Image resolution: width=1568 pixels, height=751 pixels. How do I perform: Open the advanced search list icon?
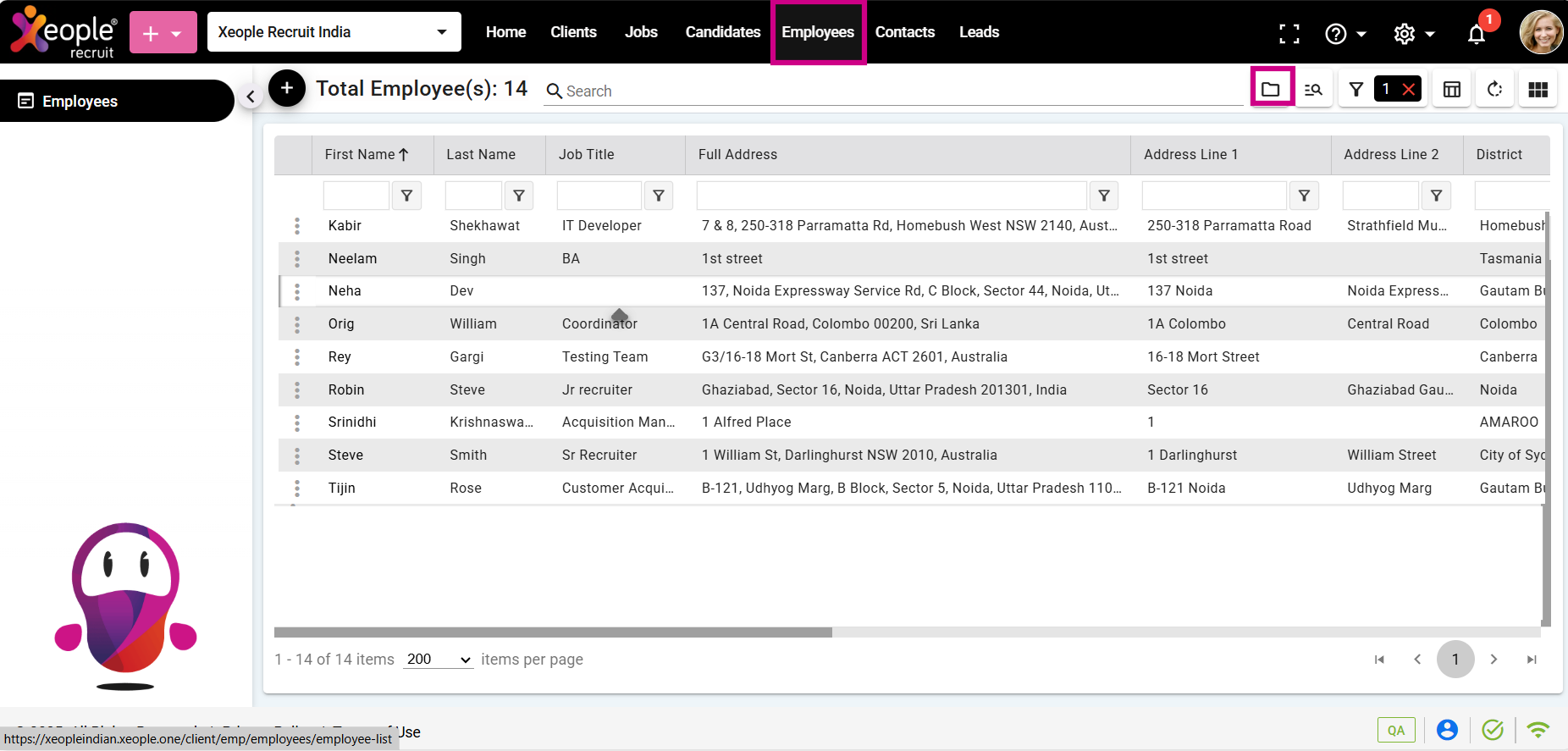(1313, 89)
